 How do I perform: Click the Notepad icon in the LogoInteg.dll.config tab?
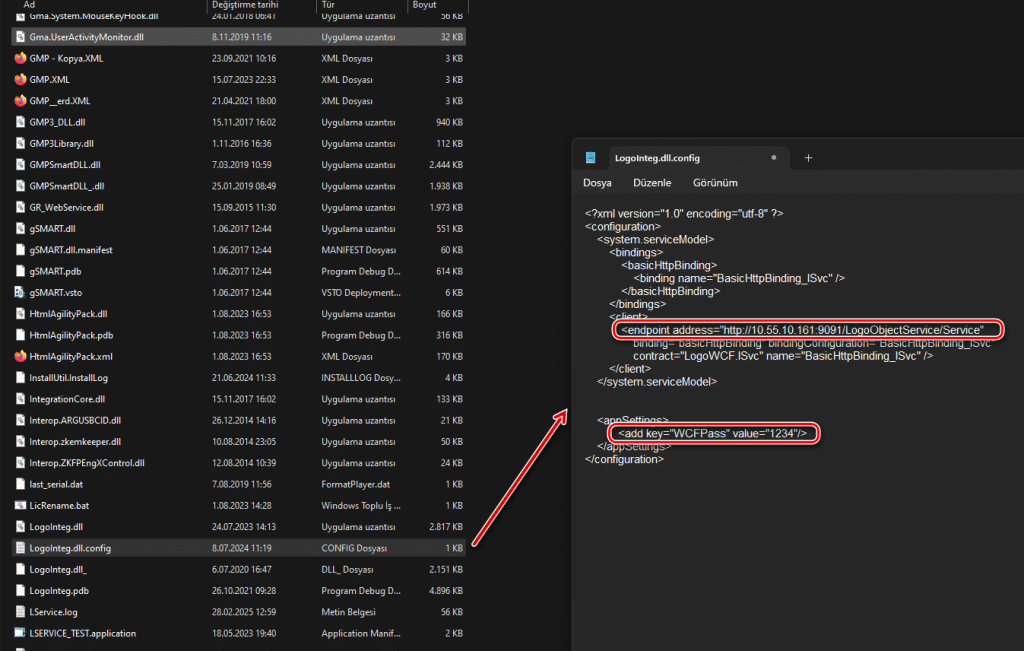coord(591,158)
